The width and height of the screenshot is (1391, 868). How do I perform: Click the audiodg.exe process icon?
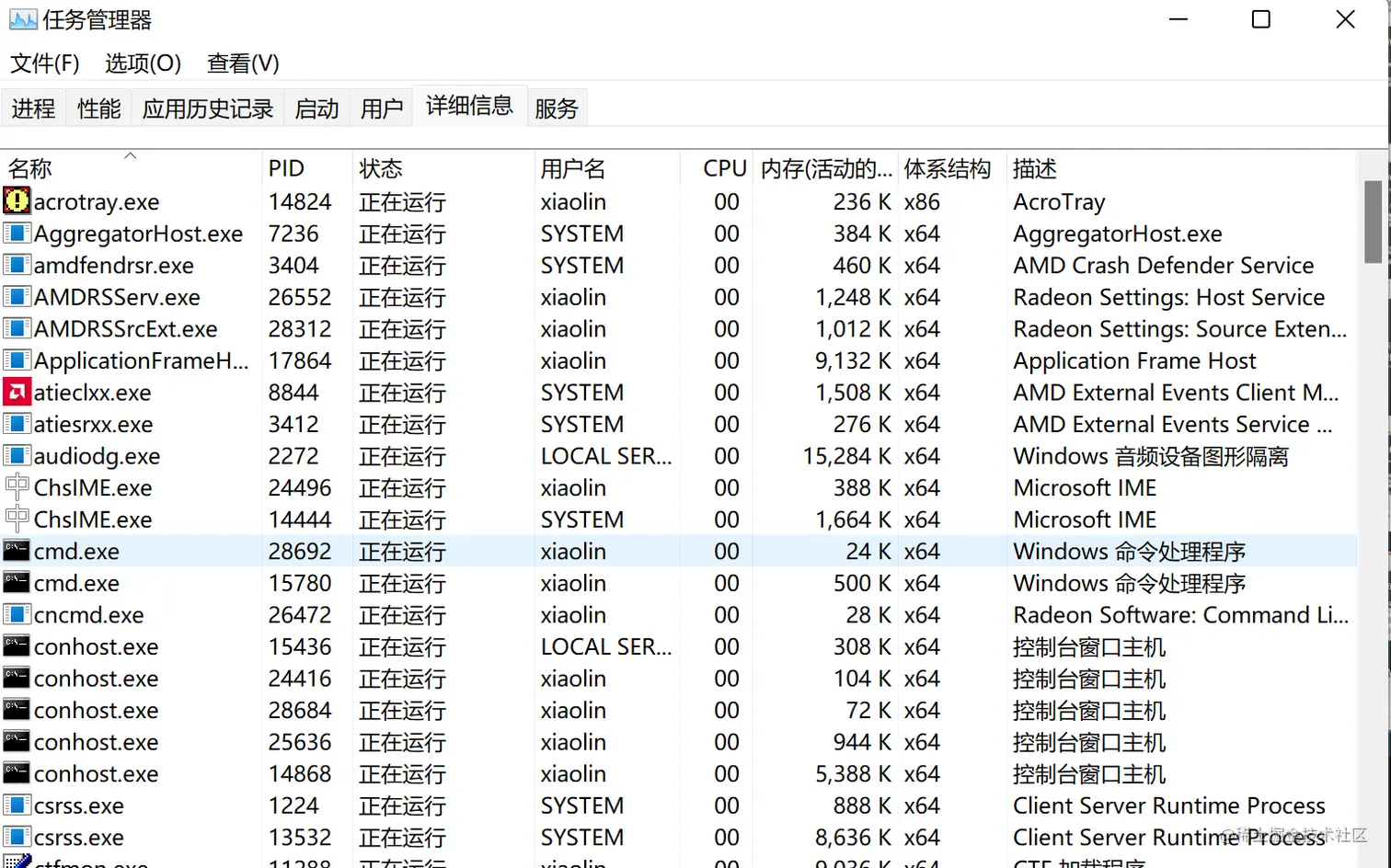17,456
